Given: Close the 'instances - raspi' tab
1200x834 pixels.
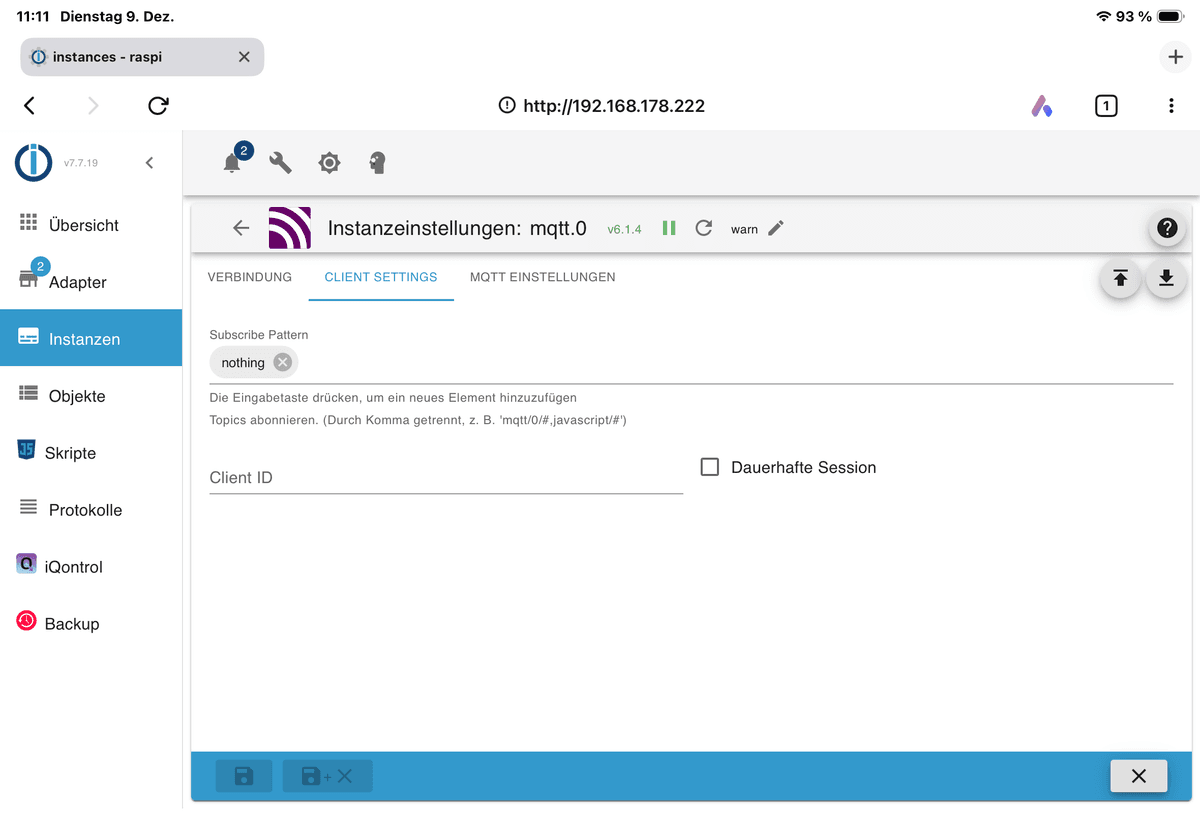Looking at the screenshot, I should (244, 57).
